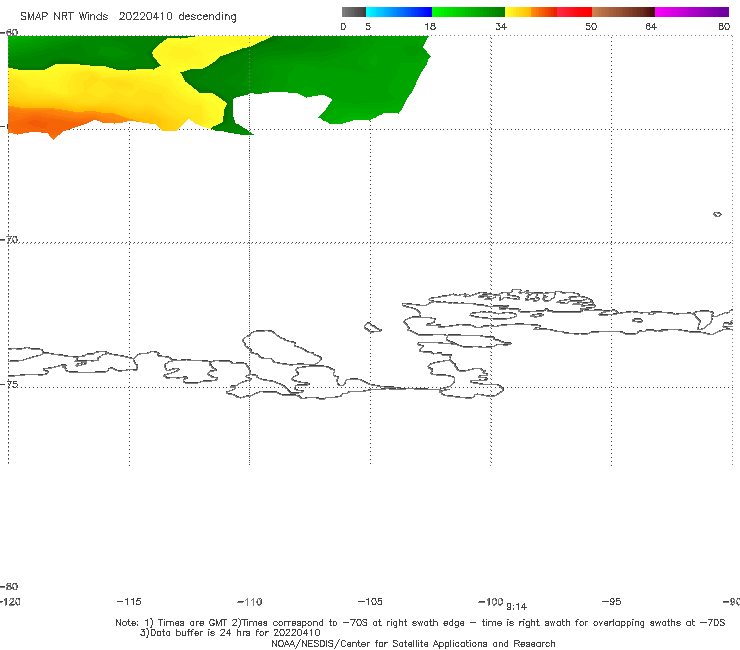Click the color bar label '64'
The image size is (740, 650).
[651, 26]
